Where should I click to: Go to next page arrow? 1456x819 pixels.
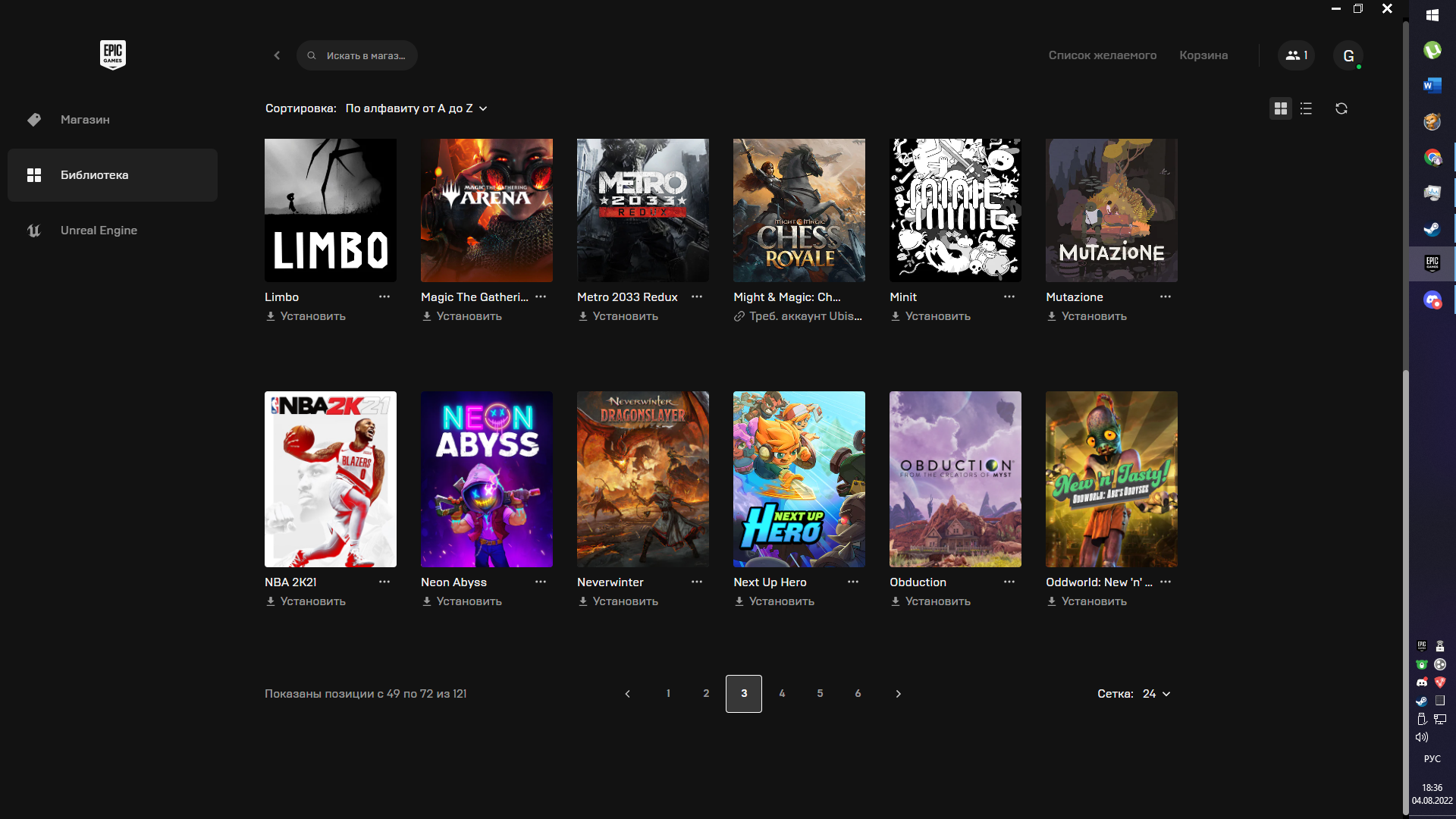(899, 694)
